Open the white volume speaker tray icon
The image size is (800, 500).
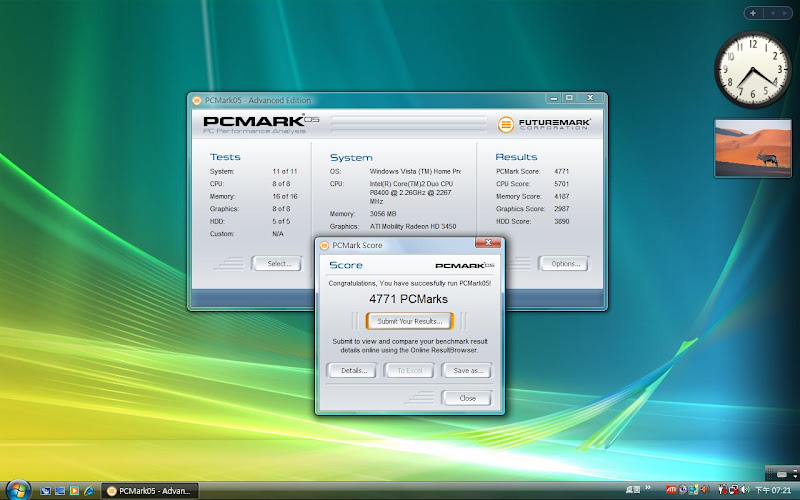(745, 490)
